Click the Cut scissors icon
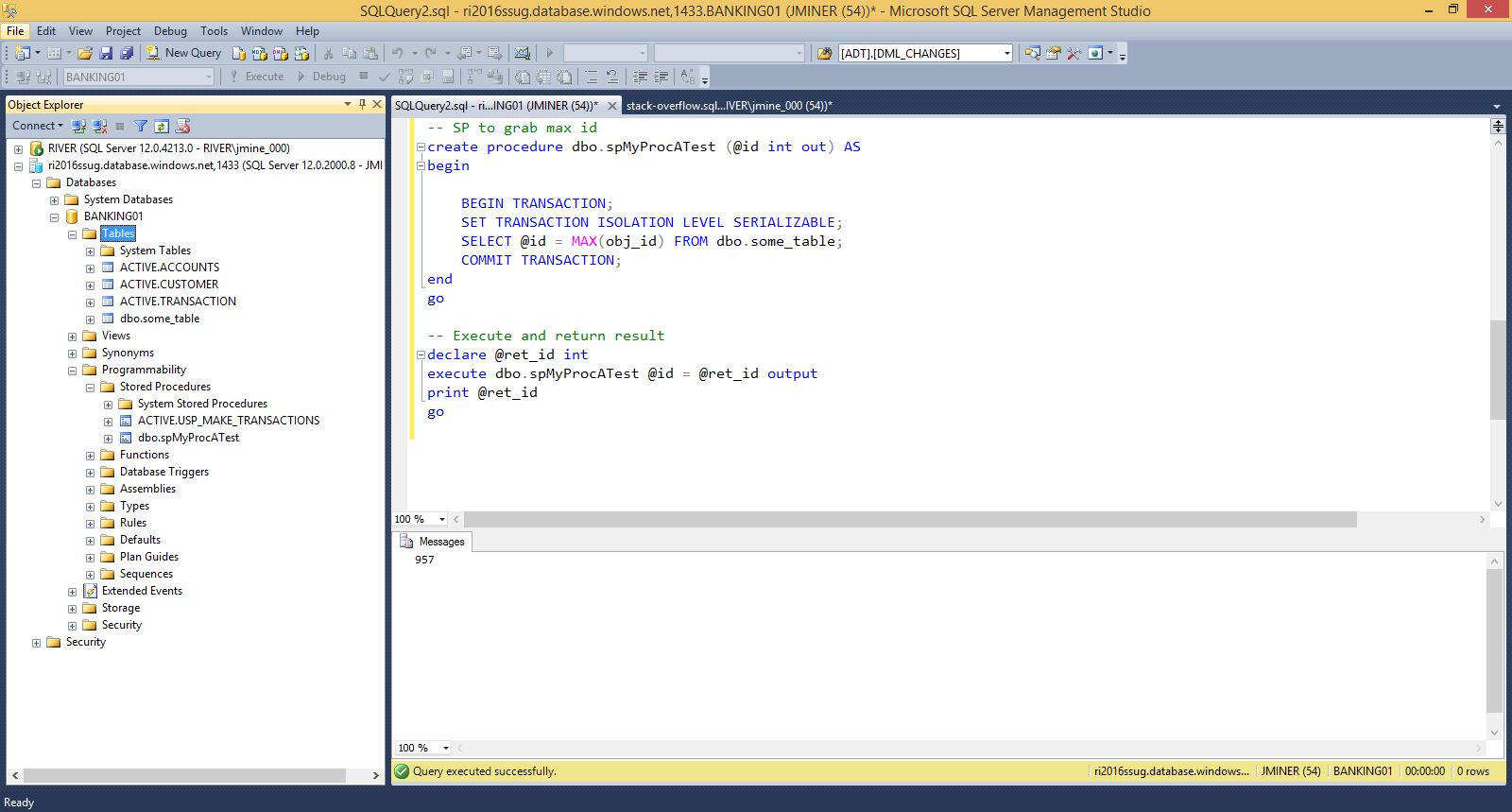1512x812 pixels. coord(328,53)
